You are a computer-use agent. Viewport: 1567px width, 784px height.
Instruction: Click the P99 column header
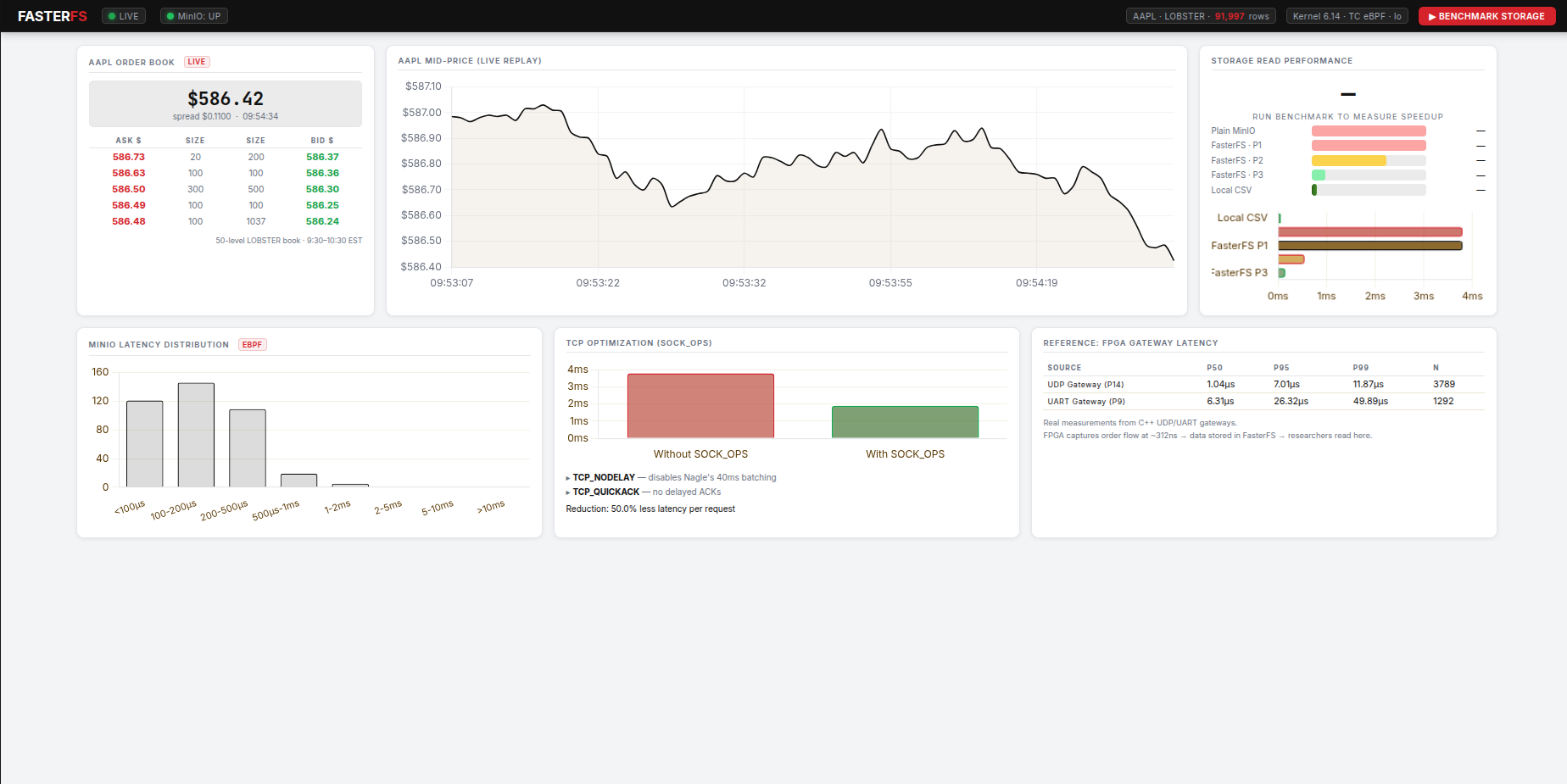[x=1360, y=368]
